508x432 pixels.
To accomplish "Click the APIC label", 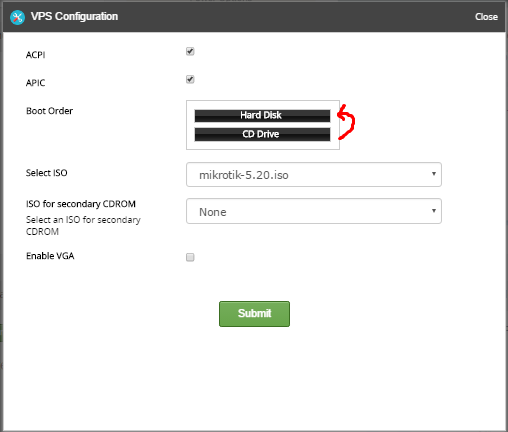I will pyautogui.click(x=35, y=83).
